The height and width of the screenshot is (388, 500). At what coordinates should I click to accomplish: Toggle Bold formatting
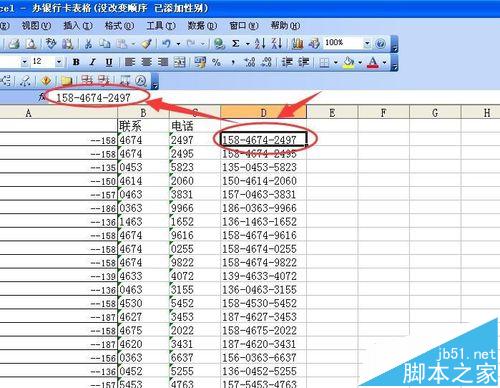tap(76, 62)
